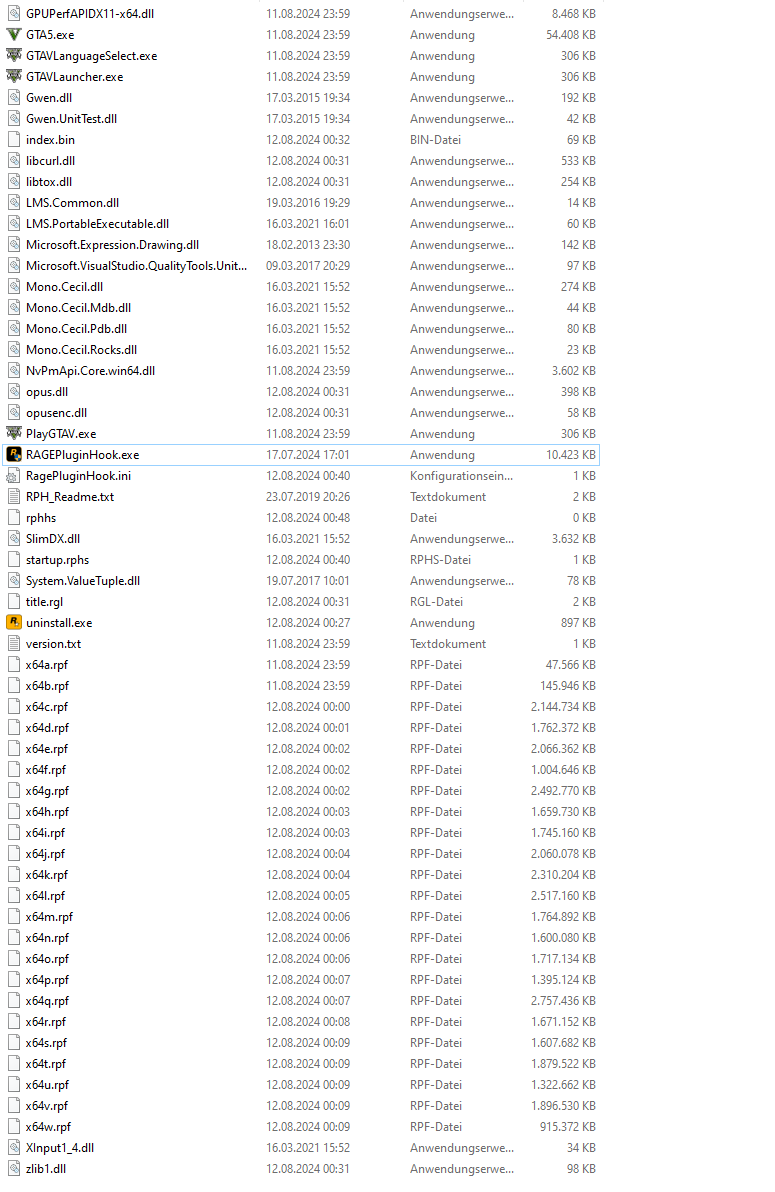This screenshot has width=775, height=1192.
Task: Select the x64r.rpf file name
Action: pos(46,1022)
